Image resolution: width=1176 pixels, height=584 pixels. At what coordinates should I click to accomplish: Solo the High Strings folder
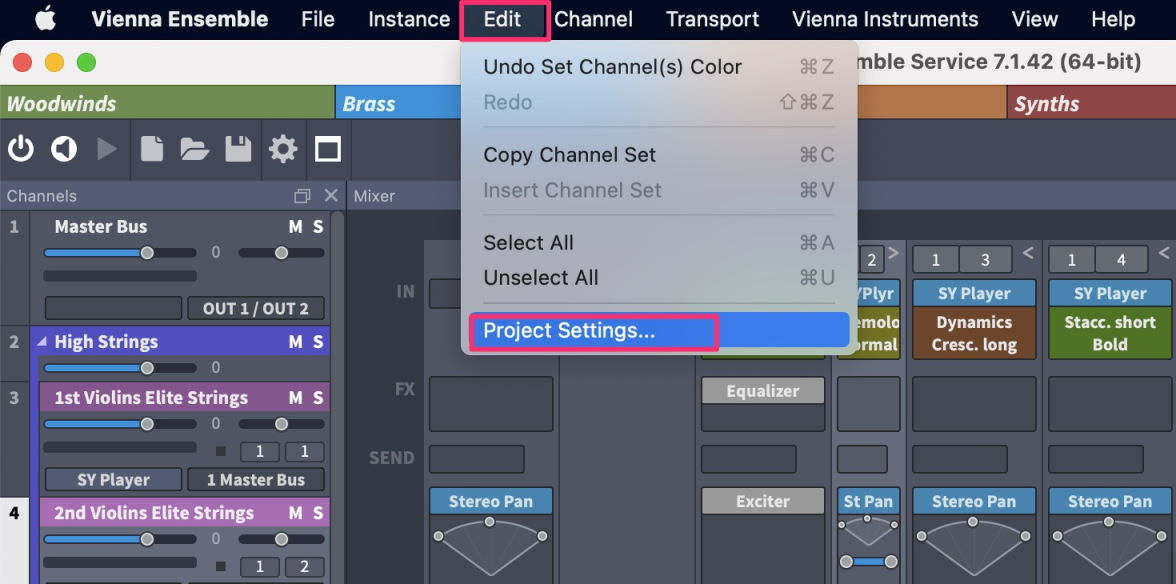tap(318, 342)
